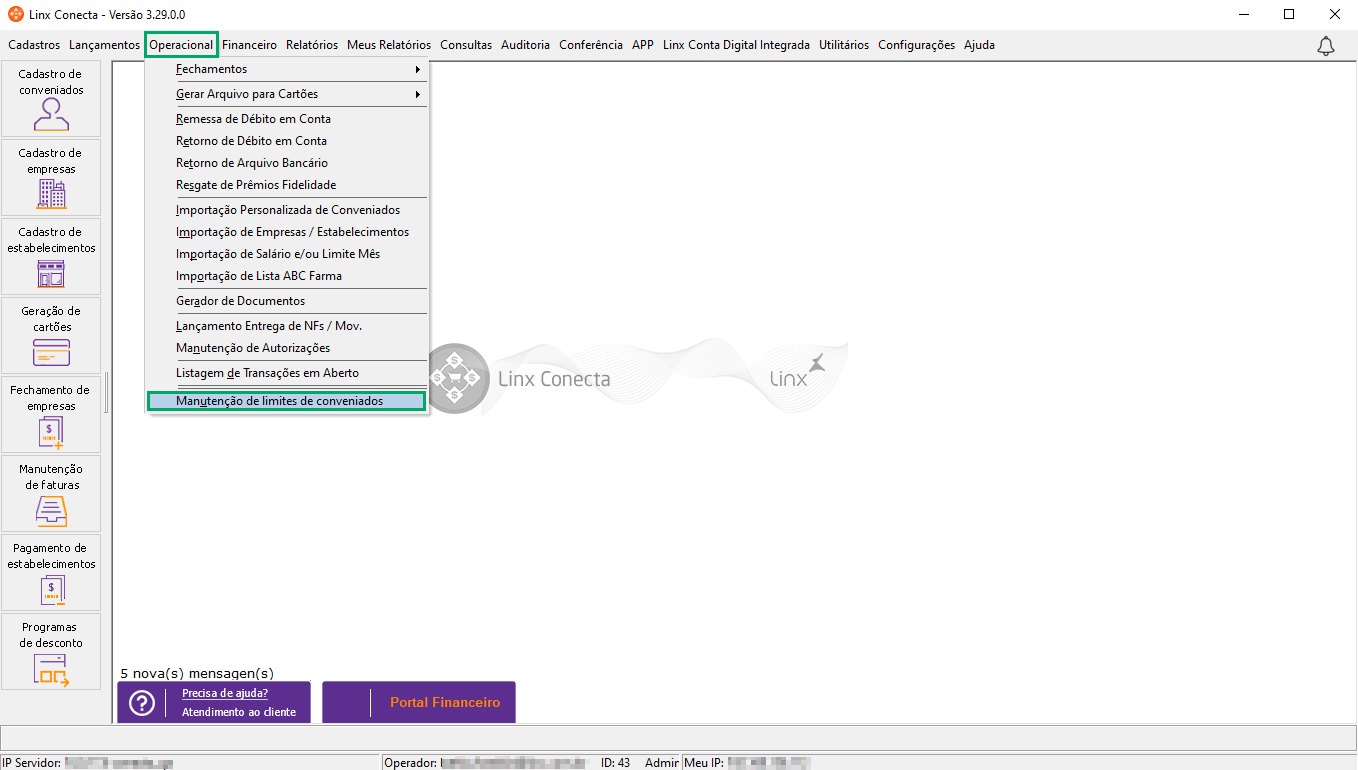The image size is (1358, 770).
Task: Open the Ajuda menu
Action: point(979,45)
